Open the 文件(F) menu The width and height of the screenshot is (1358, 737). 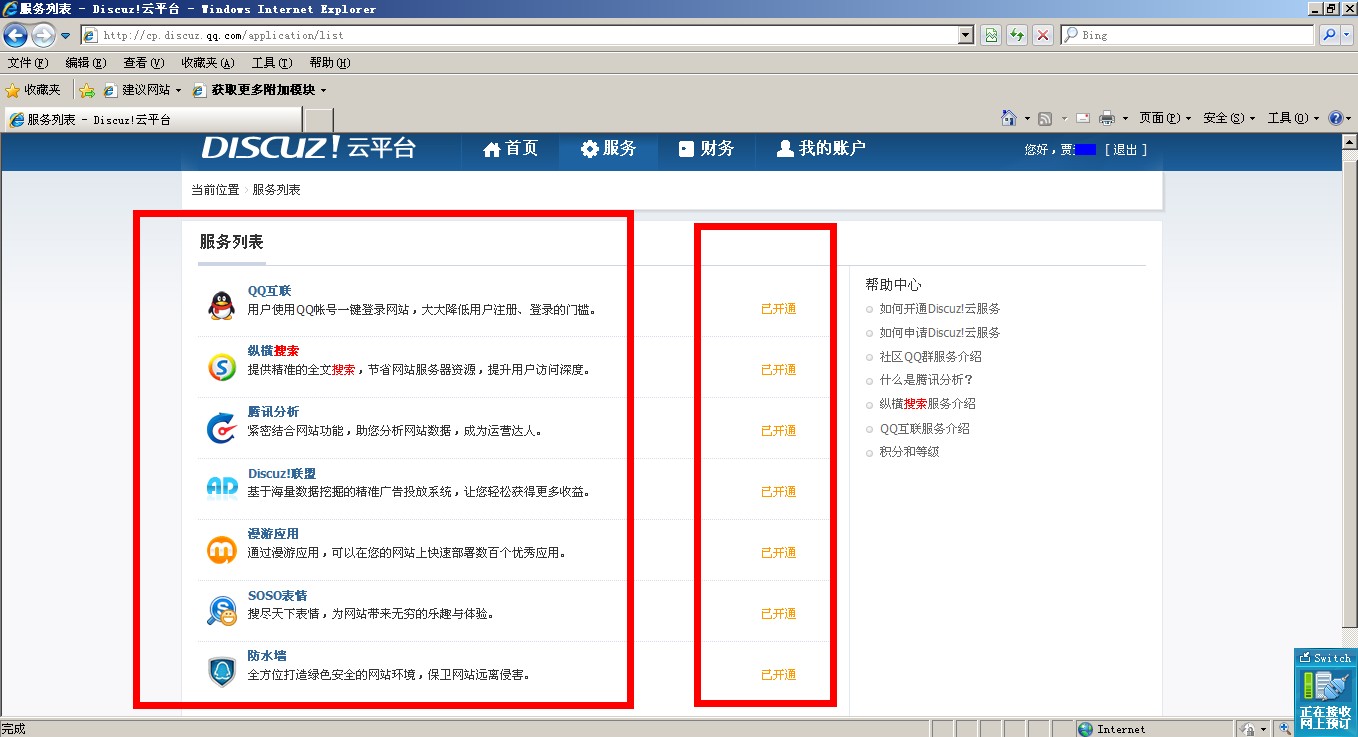tap(28, 63)
